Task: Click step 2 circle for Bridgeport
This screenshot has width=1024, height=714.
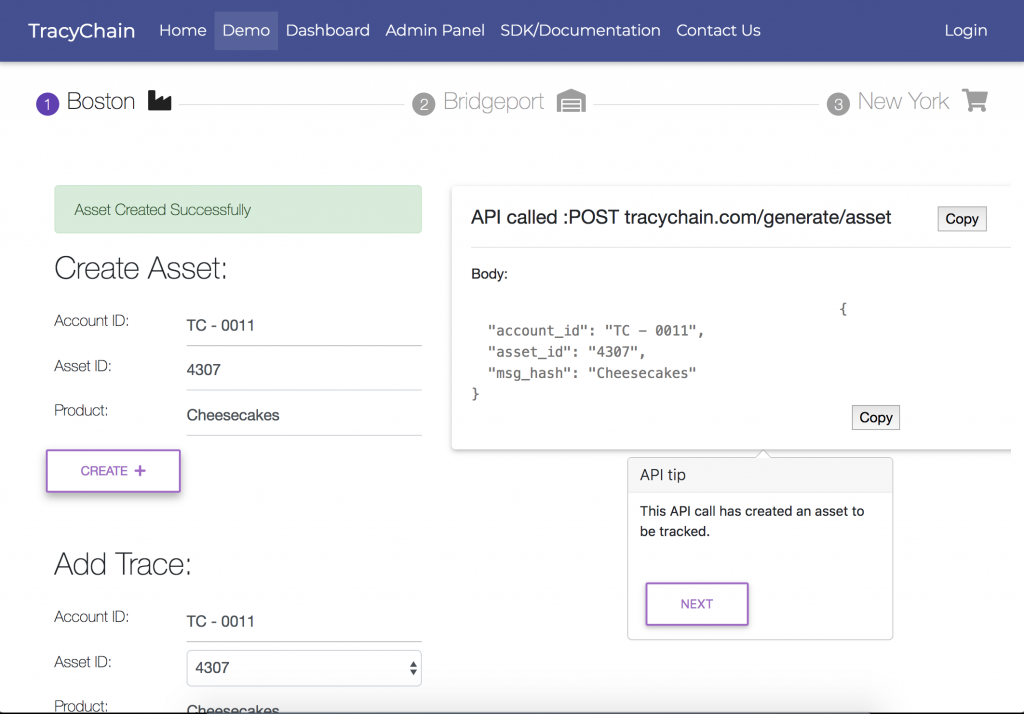Action: pyautogui.click(x=424, y=104)
